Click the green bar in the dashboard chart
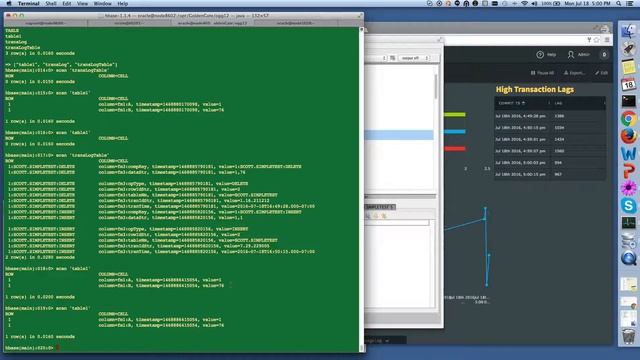 (455, 115)
